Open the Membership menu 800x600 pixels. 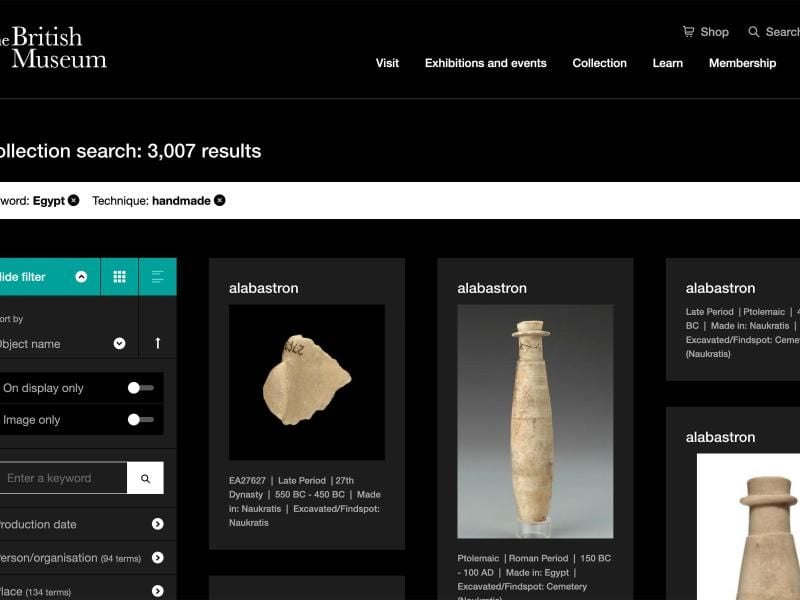tap(742, 63)
